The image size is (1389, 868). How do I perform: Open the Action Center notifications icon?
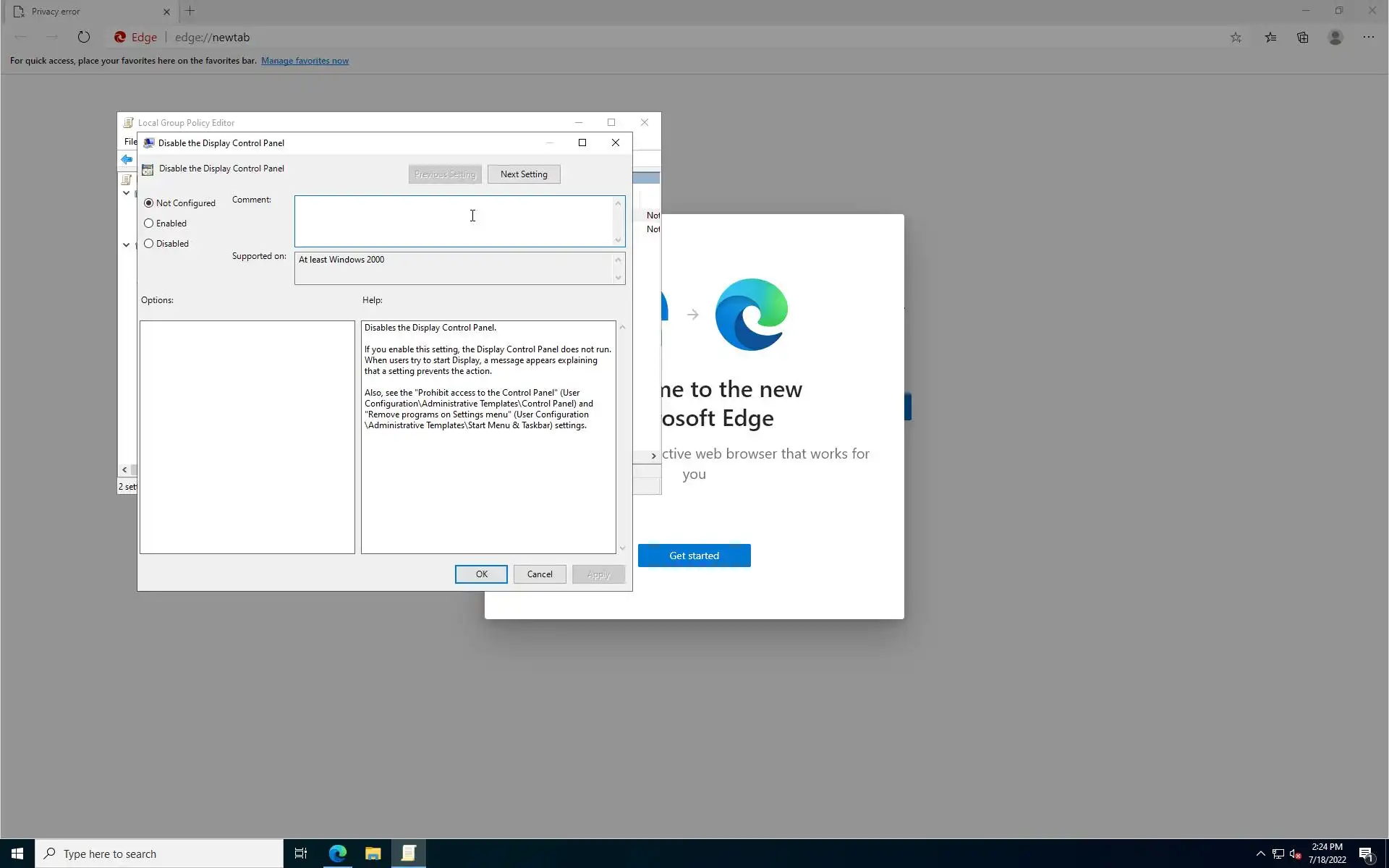1366,854
